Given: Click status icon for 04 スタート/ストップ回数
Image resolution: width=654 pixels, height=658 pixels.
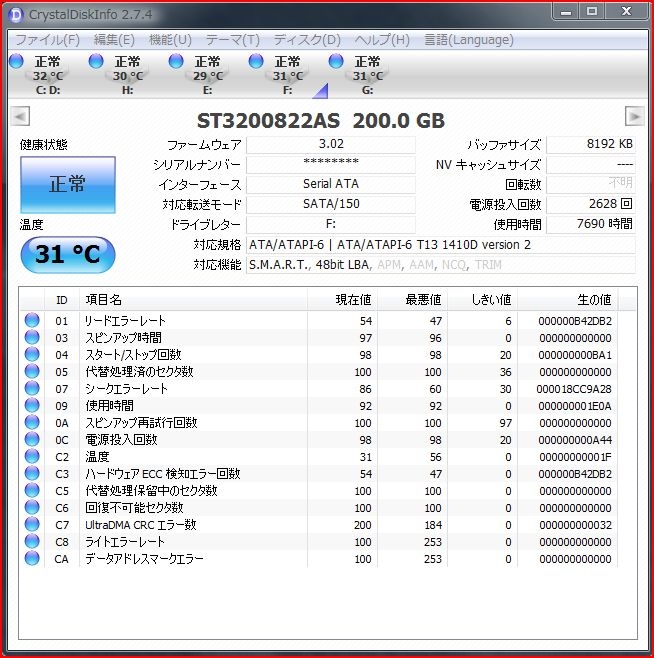Looking at the screenshot, I should pos(32,354).
